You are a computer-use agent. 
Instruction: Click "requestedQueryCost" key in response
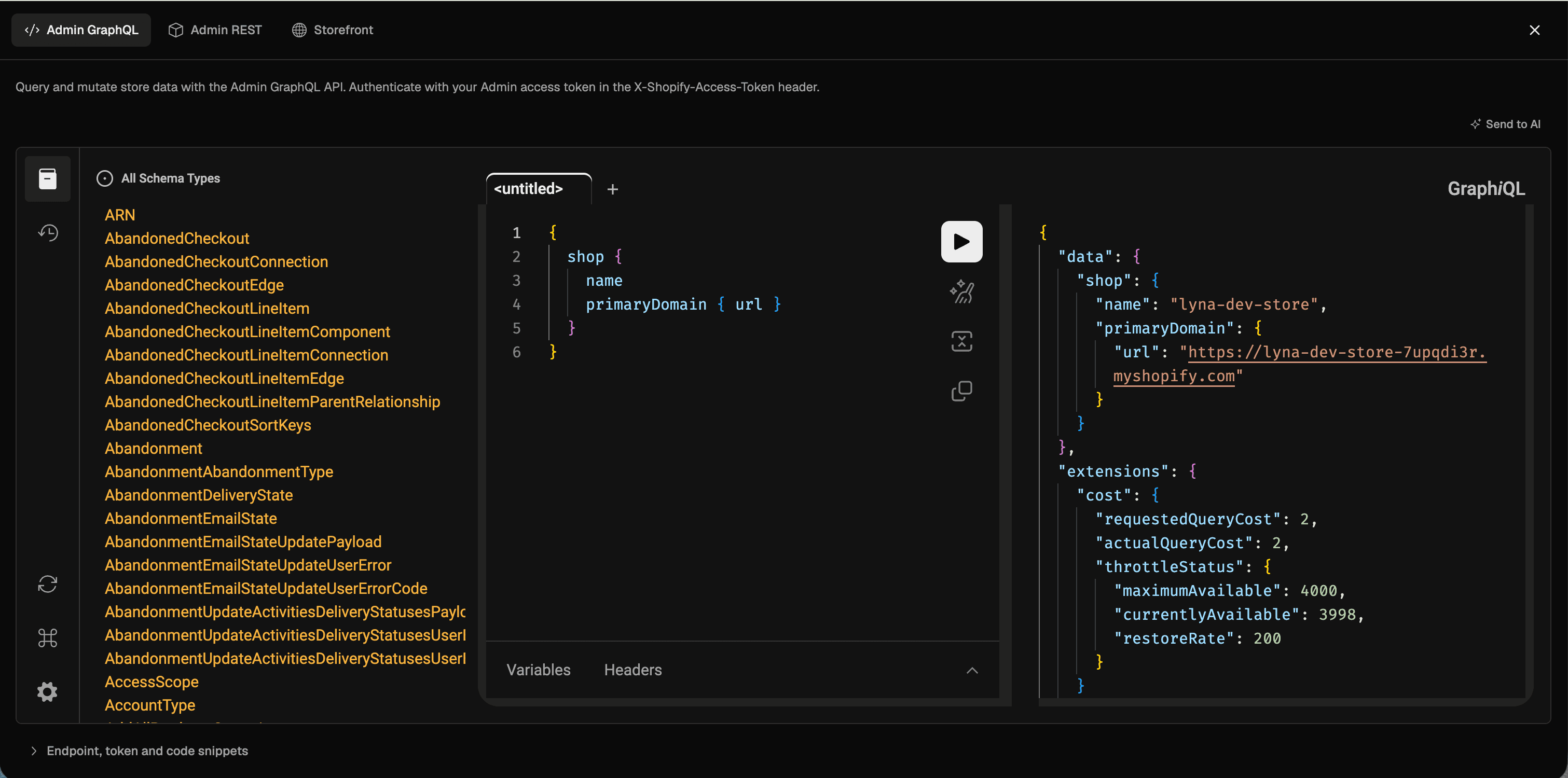coord(1188,519)
